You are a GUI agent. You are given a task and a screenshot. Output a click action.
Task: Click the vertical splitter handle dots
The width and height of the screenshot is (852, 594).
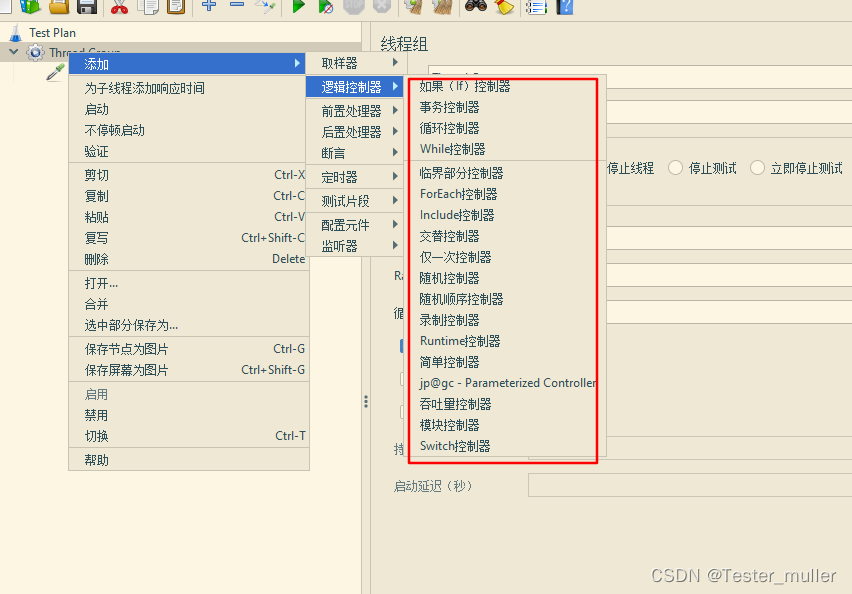click(366, 402)
